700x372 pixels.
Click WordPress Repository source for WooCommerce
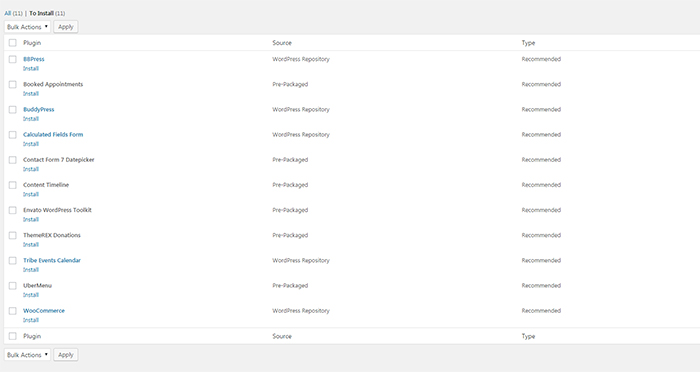301,311
